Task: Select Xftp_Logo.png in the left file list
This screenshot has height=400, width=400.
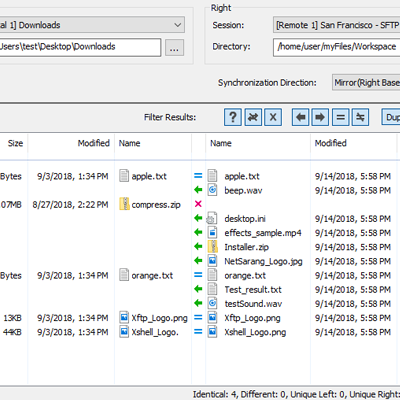Action: (159, 318)
